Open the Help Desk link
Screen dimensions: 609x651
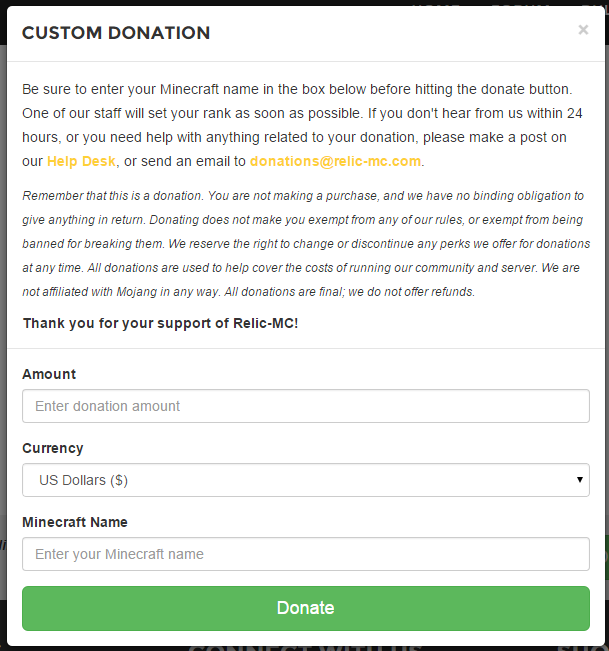[81, 161]
